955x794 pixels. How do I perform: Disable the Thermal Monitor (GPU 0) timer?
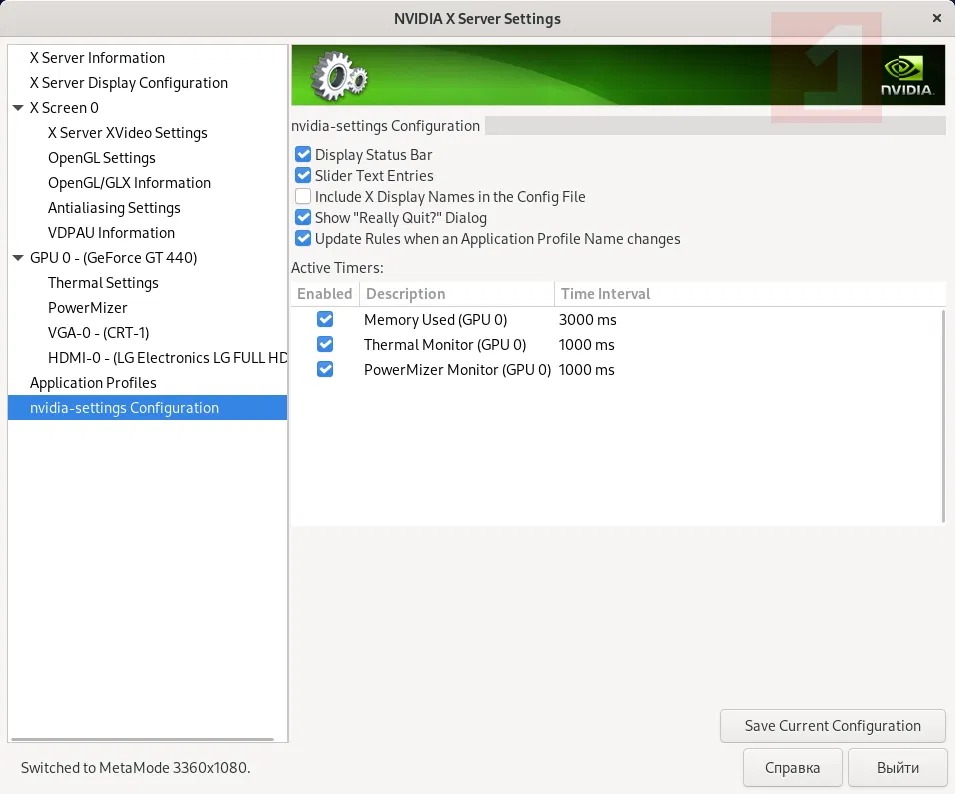pos(325,344)
